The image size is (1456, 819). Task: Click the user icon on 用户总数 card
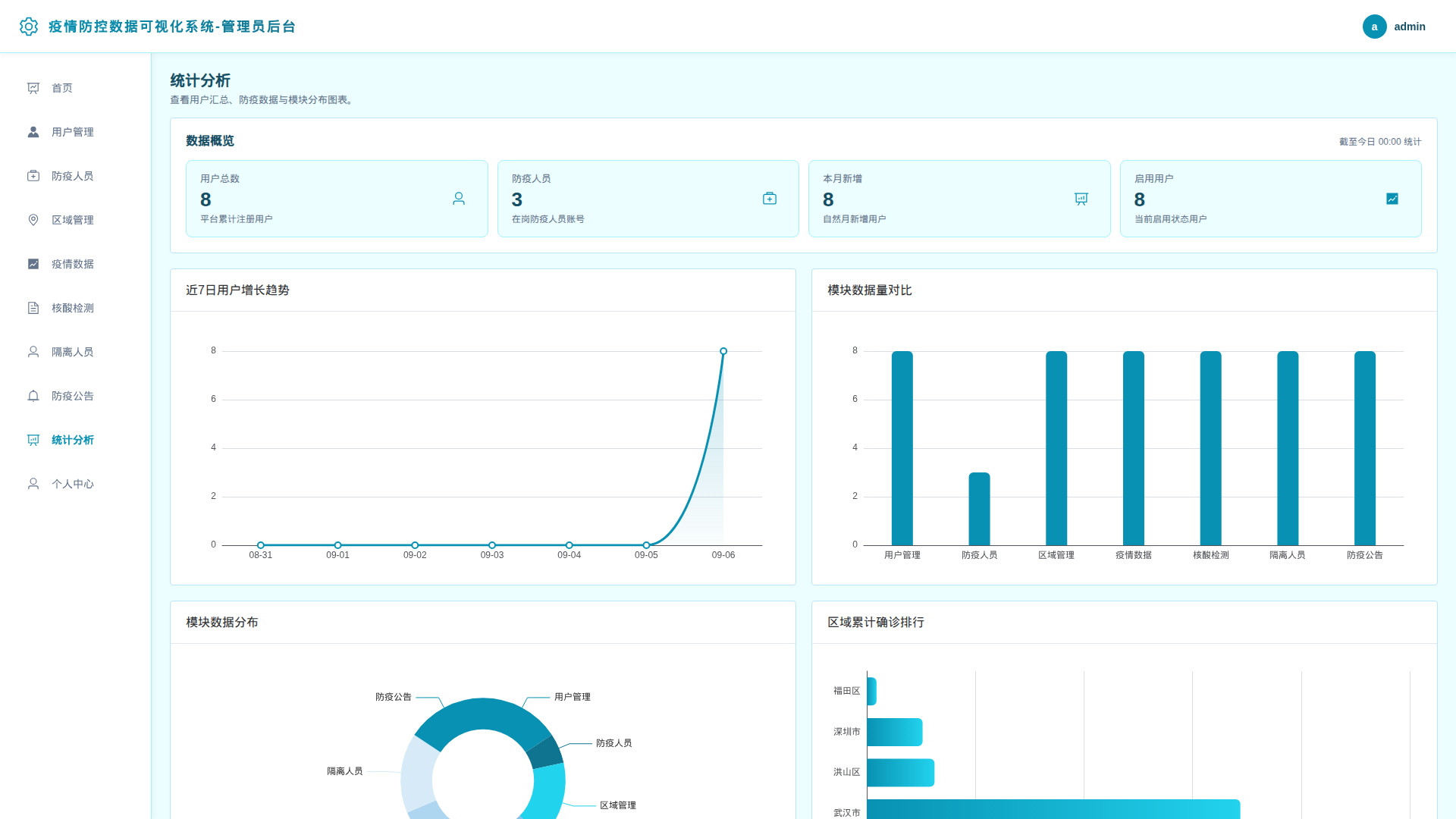459,199
